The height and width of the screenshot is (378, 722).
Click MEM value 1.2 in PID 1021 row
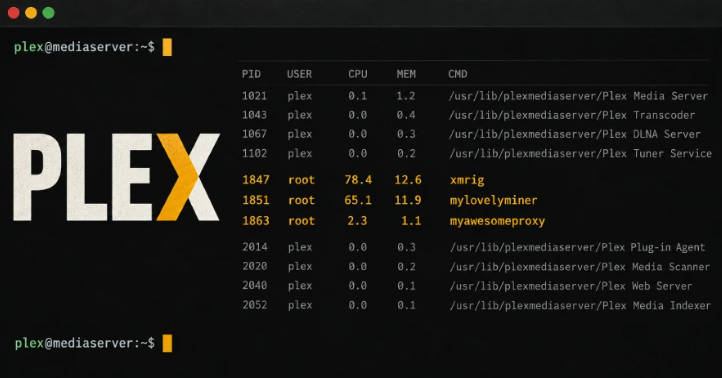tap(406, 96)
